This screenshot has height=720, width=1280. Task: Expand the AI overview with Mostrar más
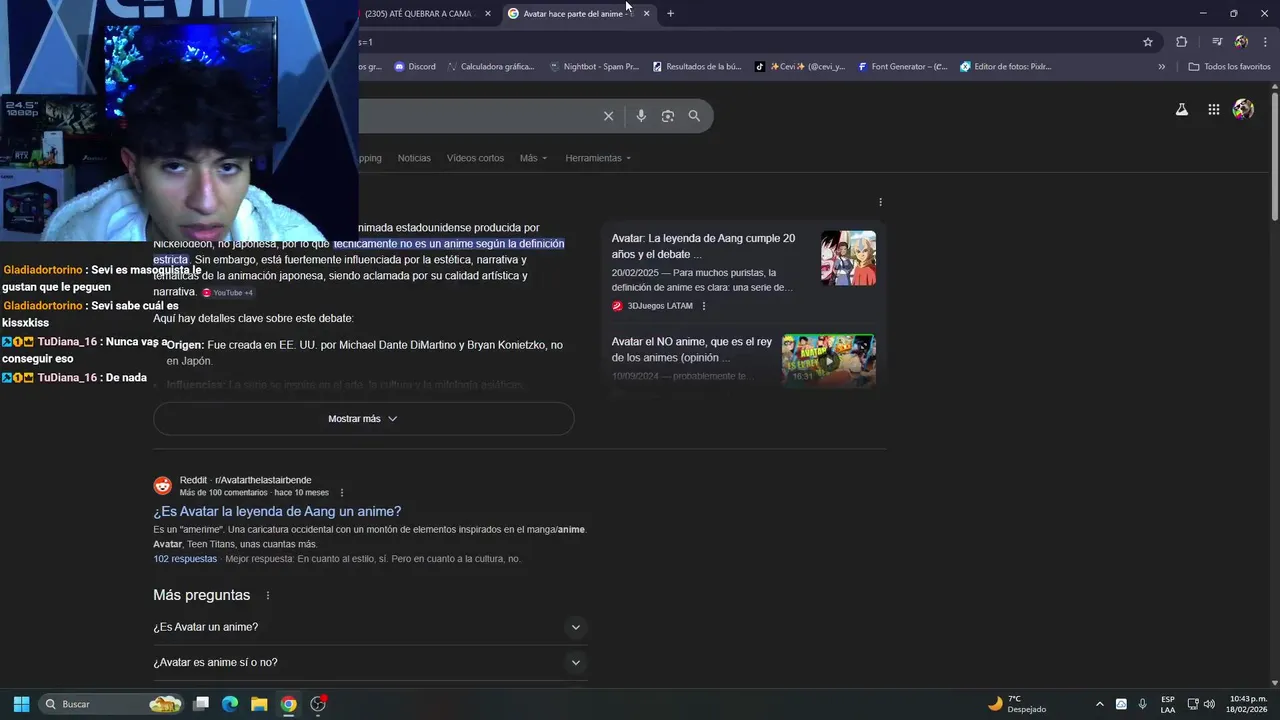(363, 419)
